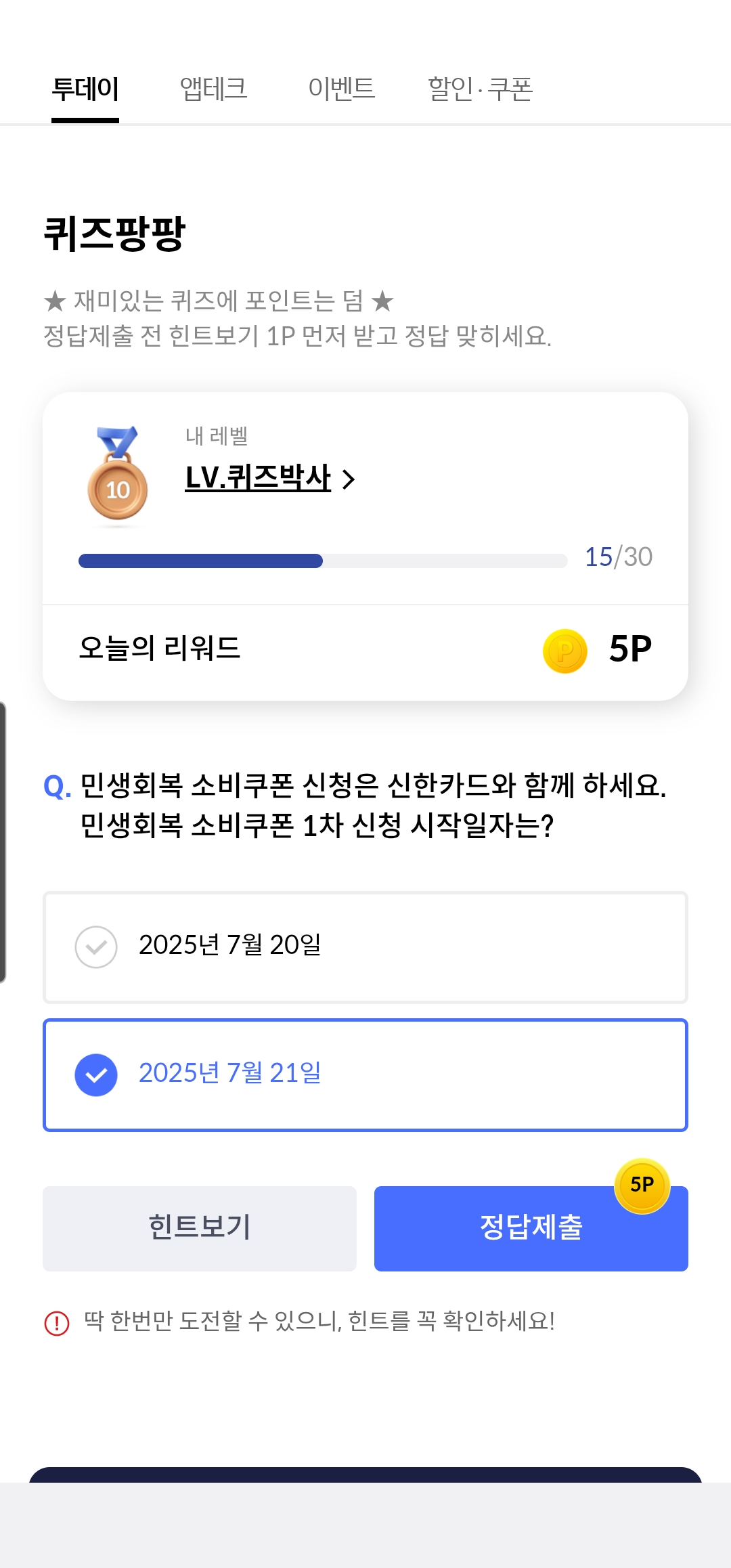This screenshot has height=1568, width=731.
Task: Click the 5P coin badge on the submit button
Action: tap(642, 1185)
